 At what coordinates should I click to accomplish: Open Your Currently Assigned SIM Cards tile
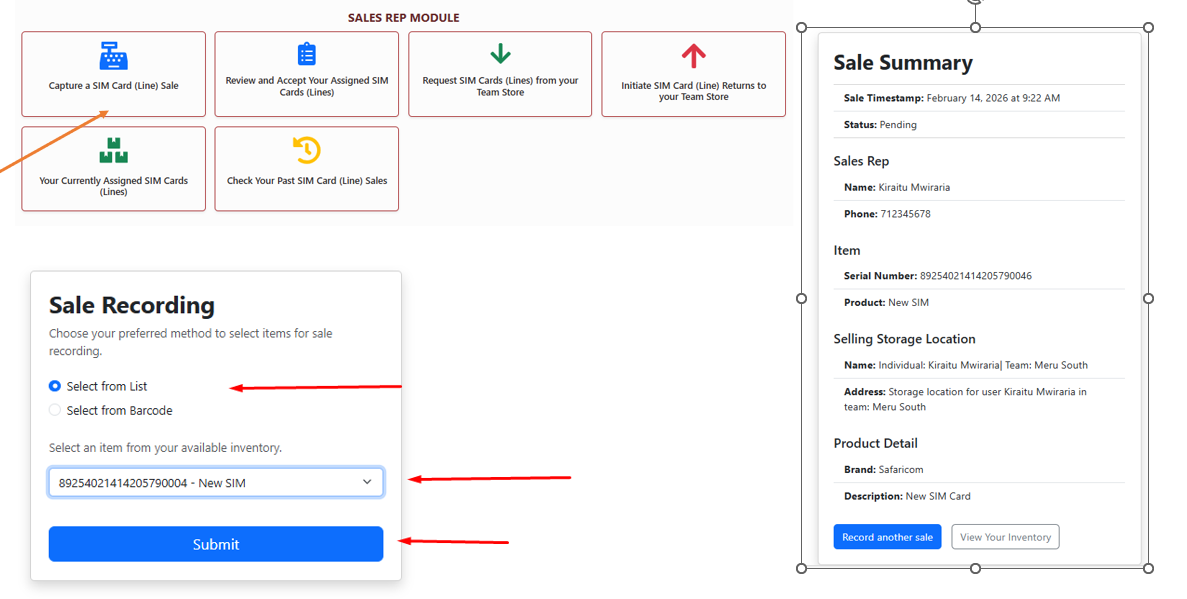(x=113, y=168)
